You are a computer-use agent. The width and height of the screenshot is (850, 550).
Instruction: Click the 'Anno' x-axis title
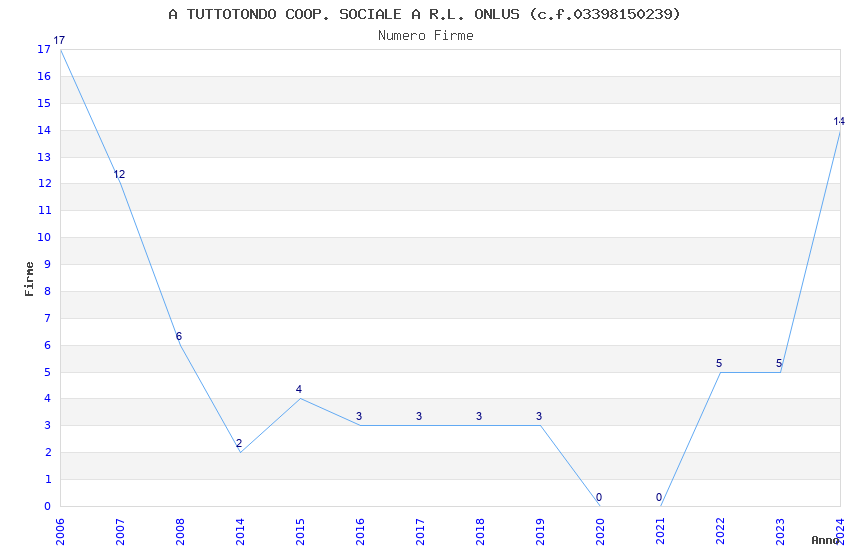[825, 540]
